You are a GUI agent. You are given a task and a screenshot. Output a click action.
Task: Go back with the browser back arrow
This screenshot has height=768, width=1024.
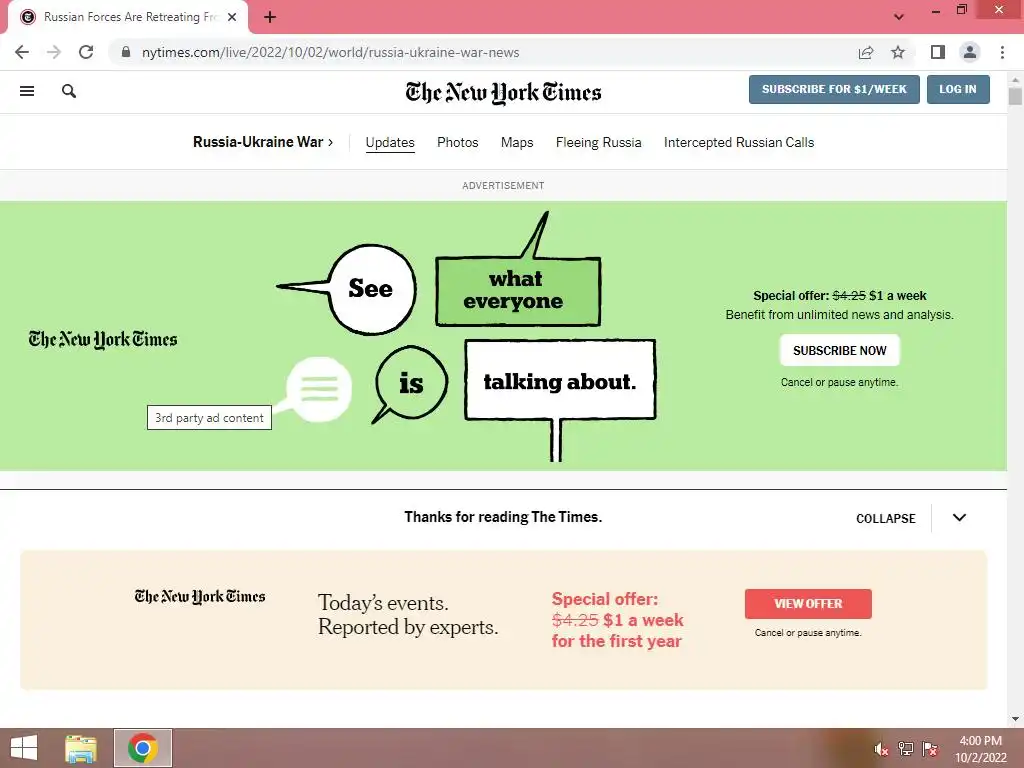(22, 52)
